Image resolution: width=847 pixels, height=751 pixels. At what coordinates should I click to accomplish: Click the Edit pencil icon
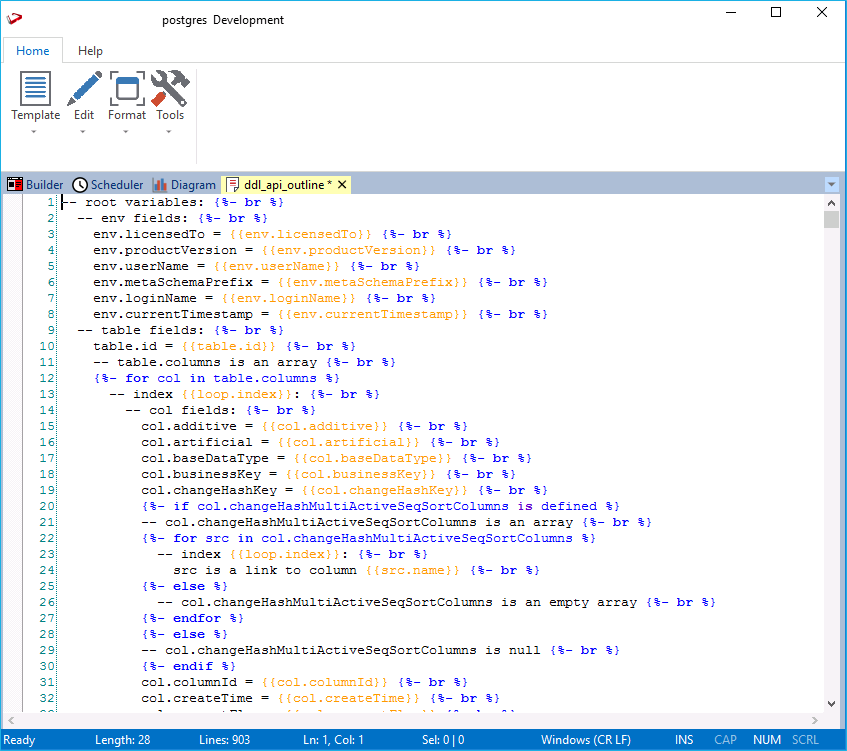pos(84,89)
